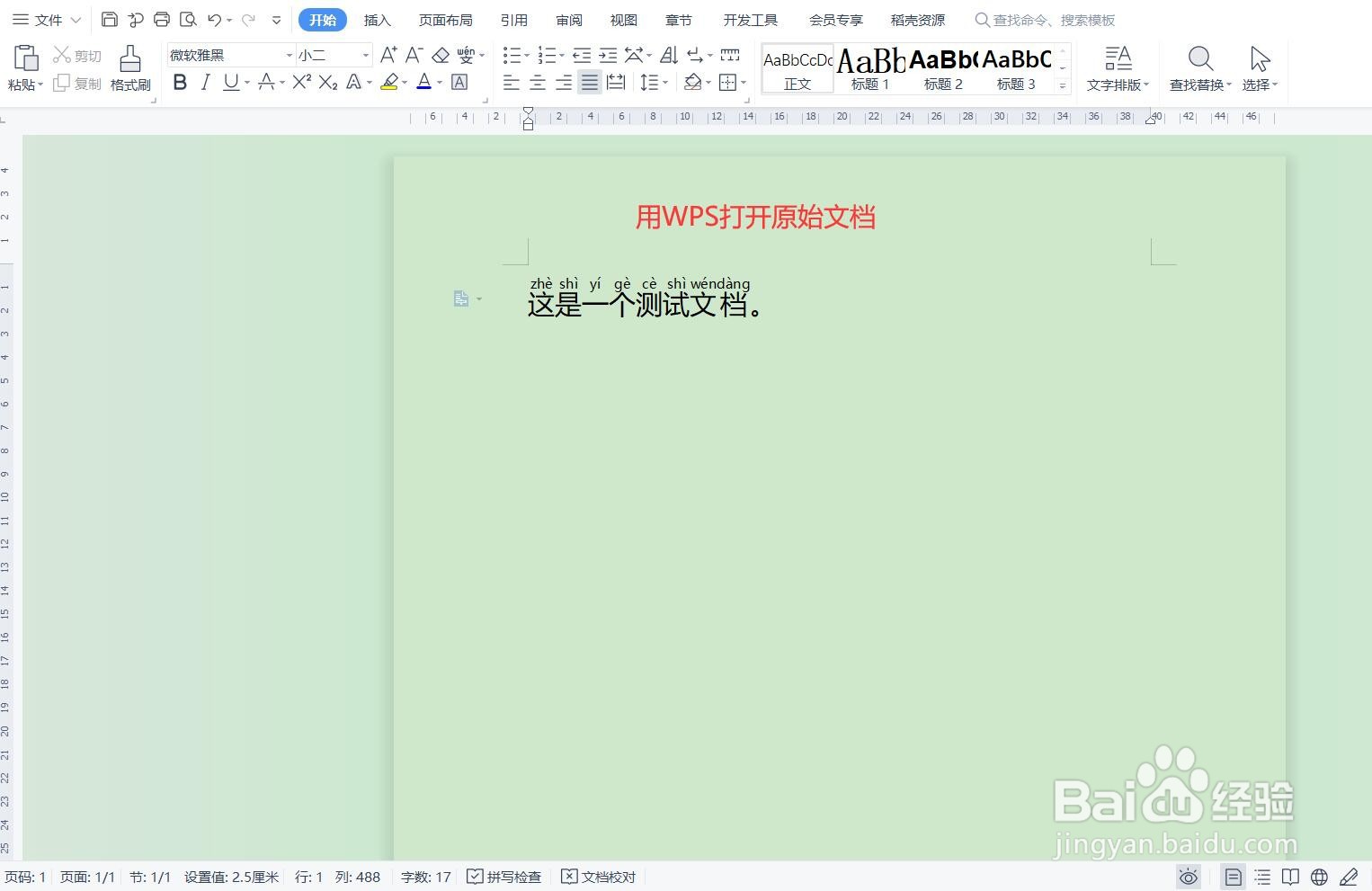The image size is (1372, 891).
Task: Increase font size with A+ icon
Action: [x=388, y=55]
